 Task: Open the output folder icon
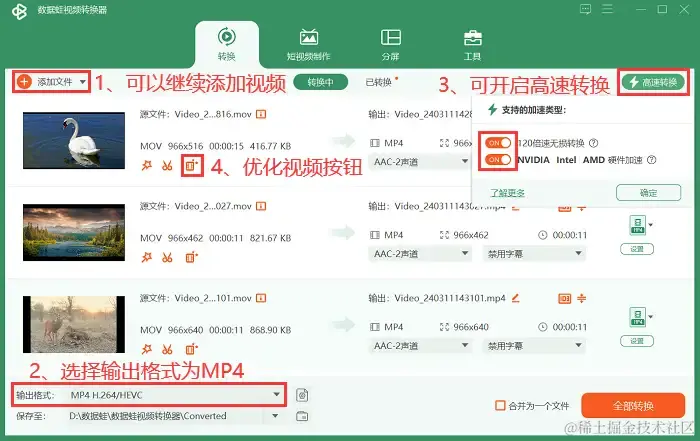coord(302,416)
